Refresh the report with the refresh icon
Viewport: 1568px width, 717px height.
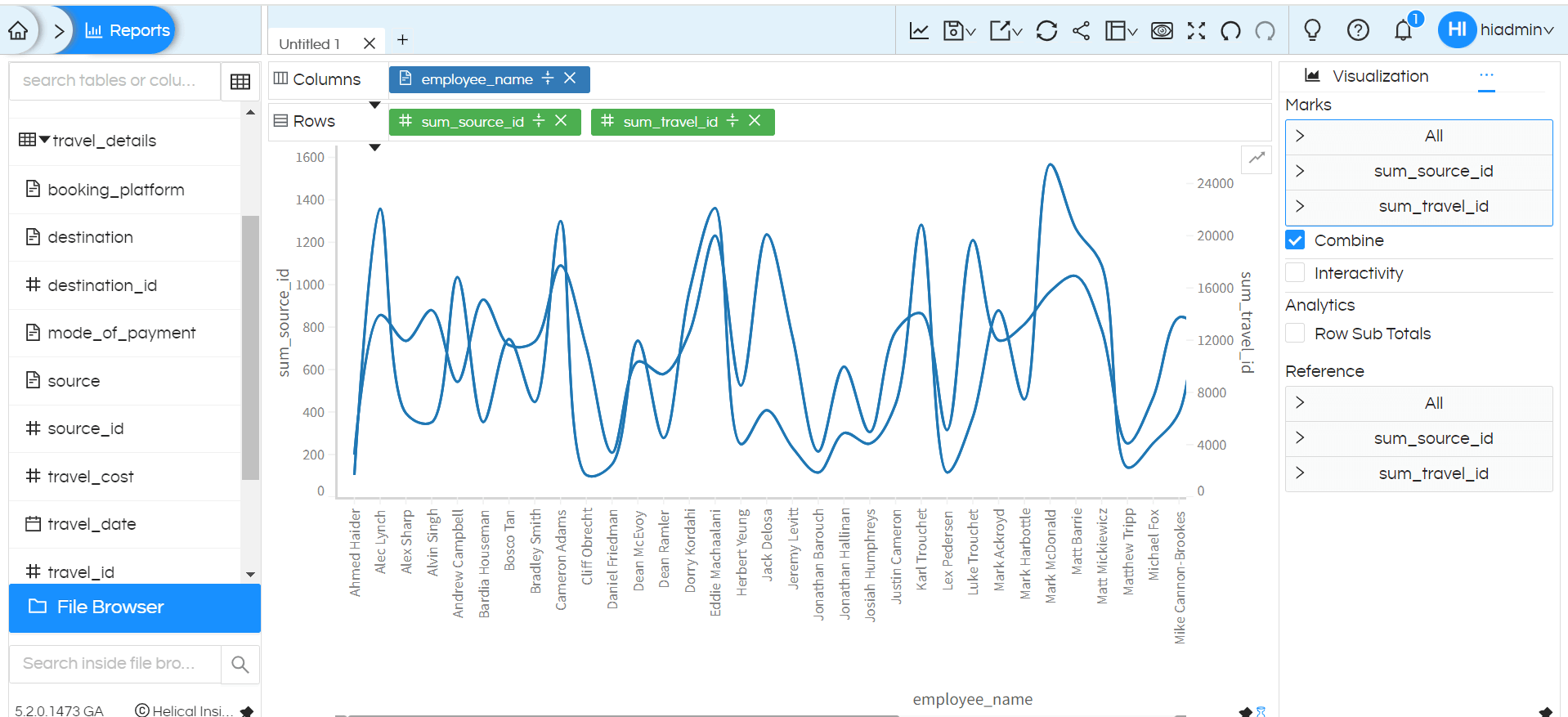point(1046,31)
